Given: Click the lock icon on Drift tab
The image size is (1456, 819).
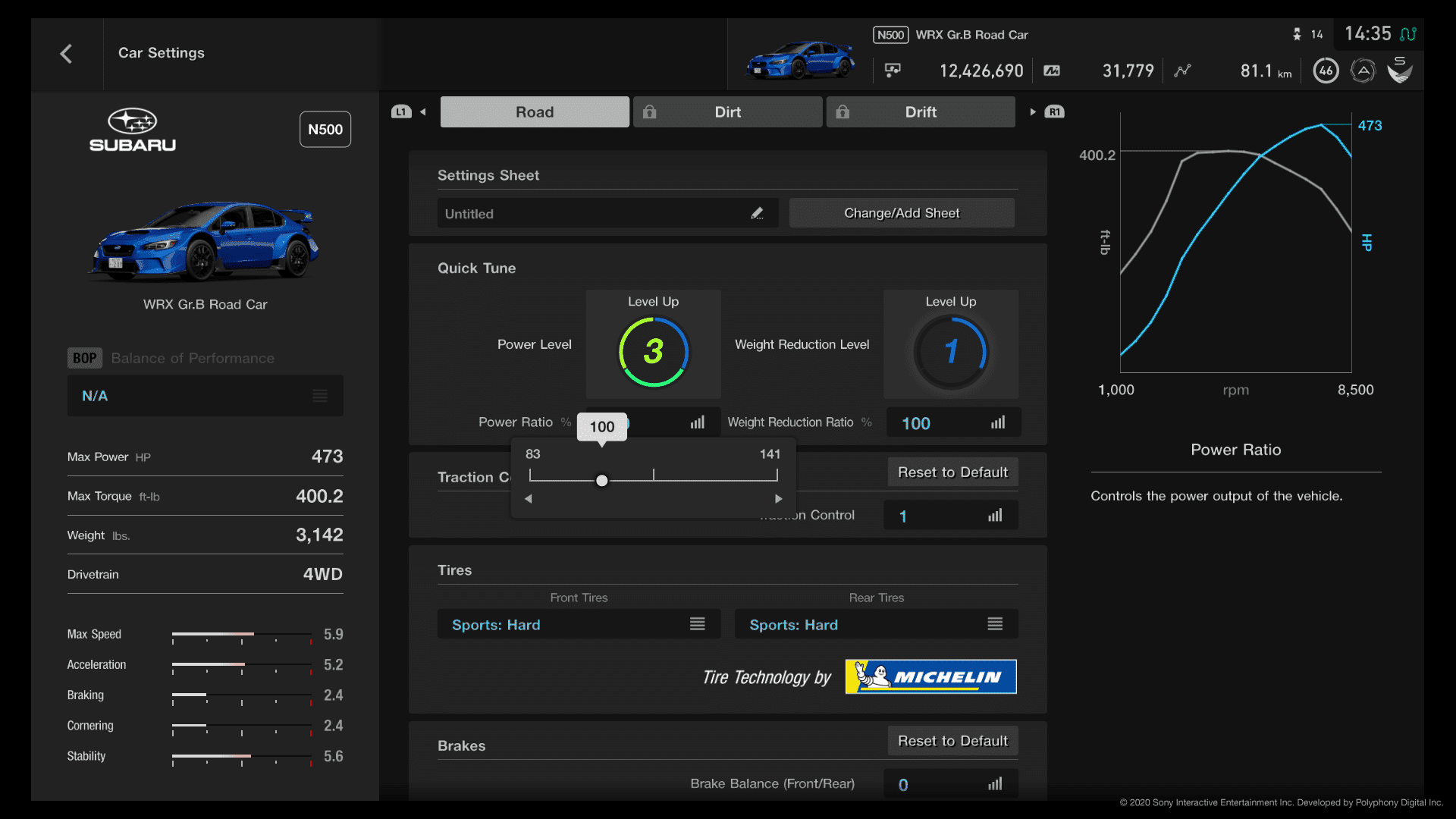Looking at the screenshot, I should click(843, 111).
